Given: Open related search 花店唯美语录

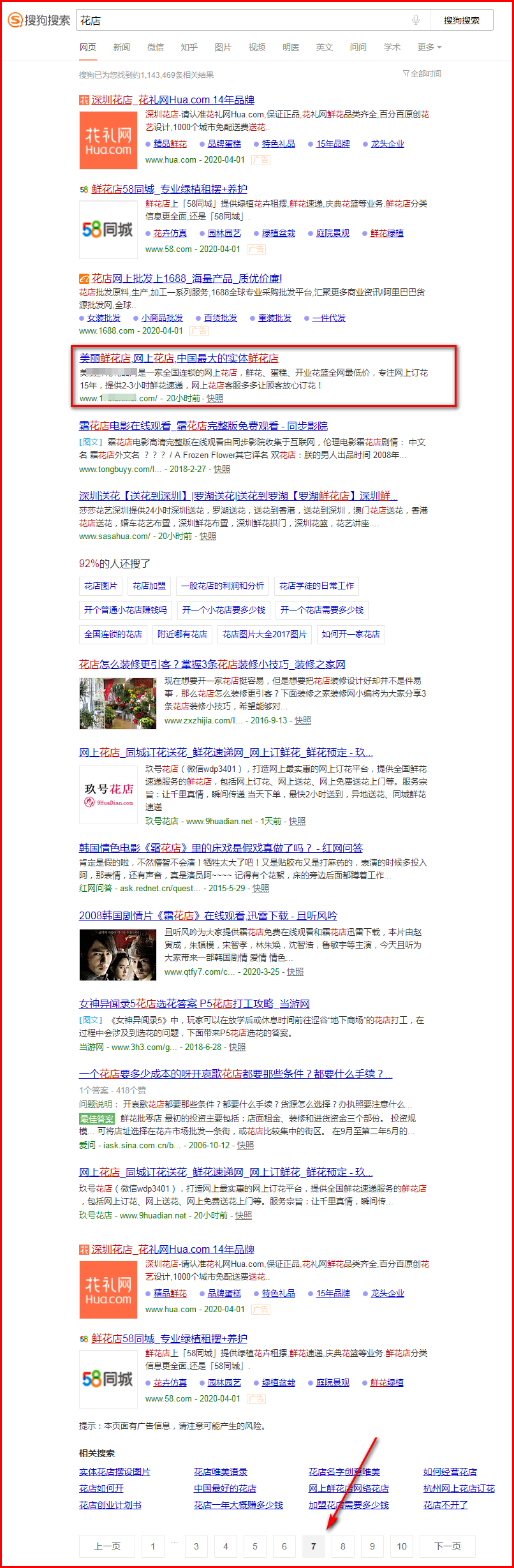Looking at the screenshot, I should [x=221, y=1472].
